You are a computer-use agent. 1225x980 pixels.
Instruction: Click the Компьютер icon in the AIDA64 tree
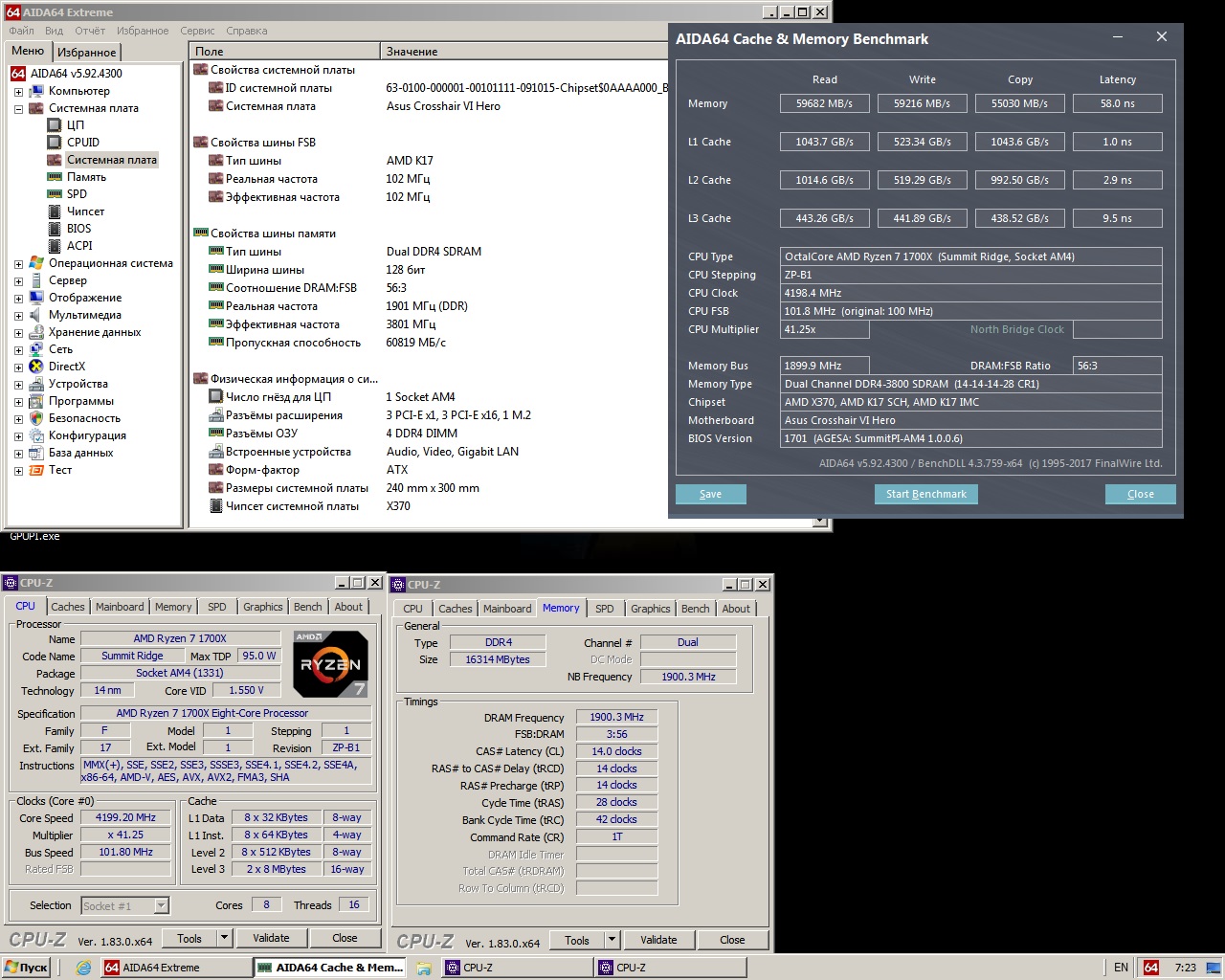(x=36, y=91)
